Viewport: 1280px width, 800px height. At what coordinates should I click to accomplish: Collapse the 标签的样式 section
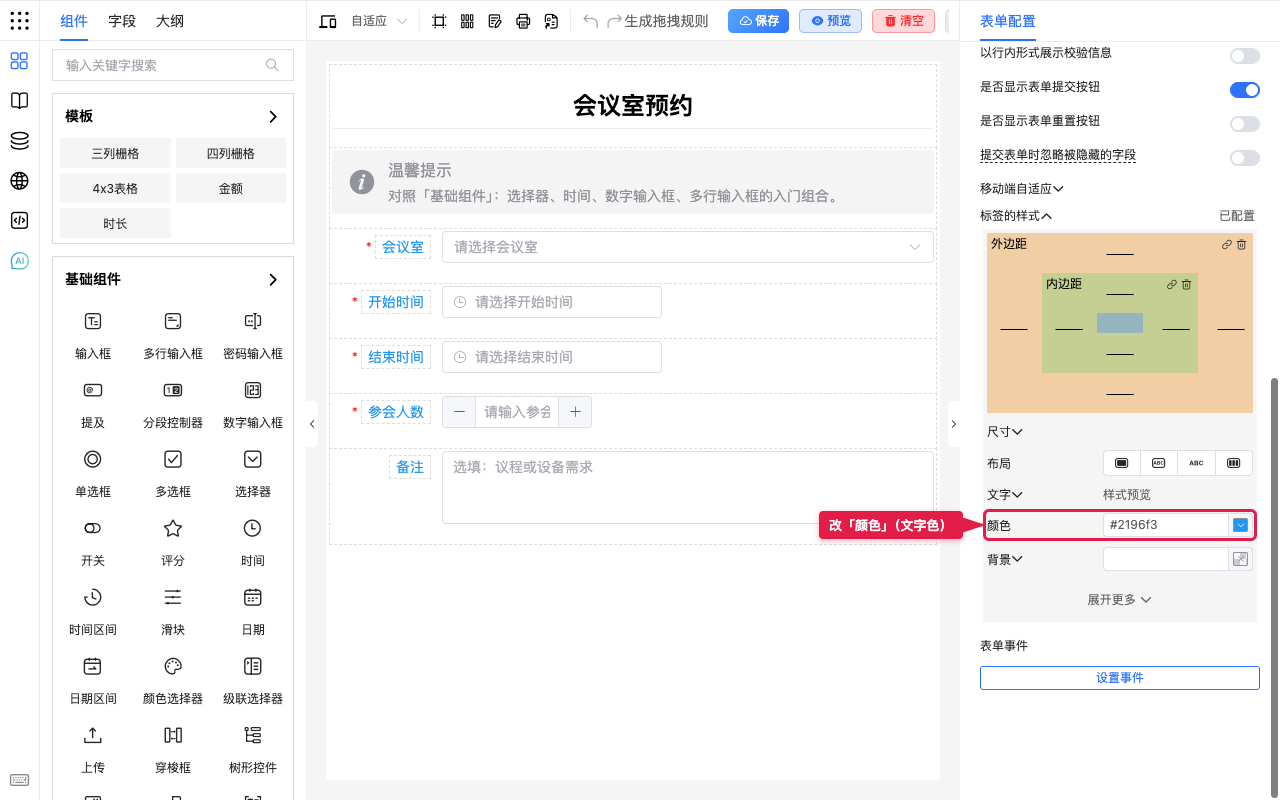tap(1016, 216)
